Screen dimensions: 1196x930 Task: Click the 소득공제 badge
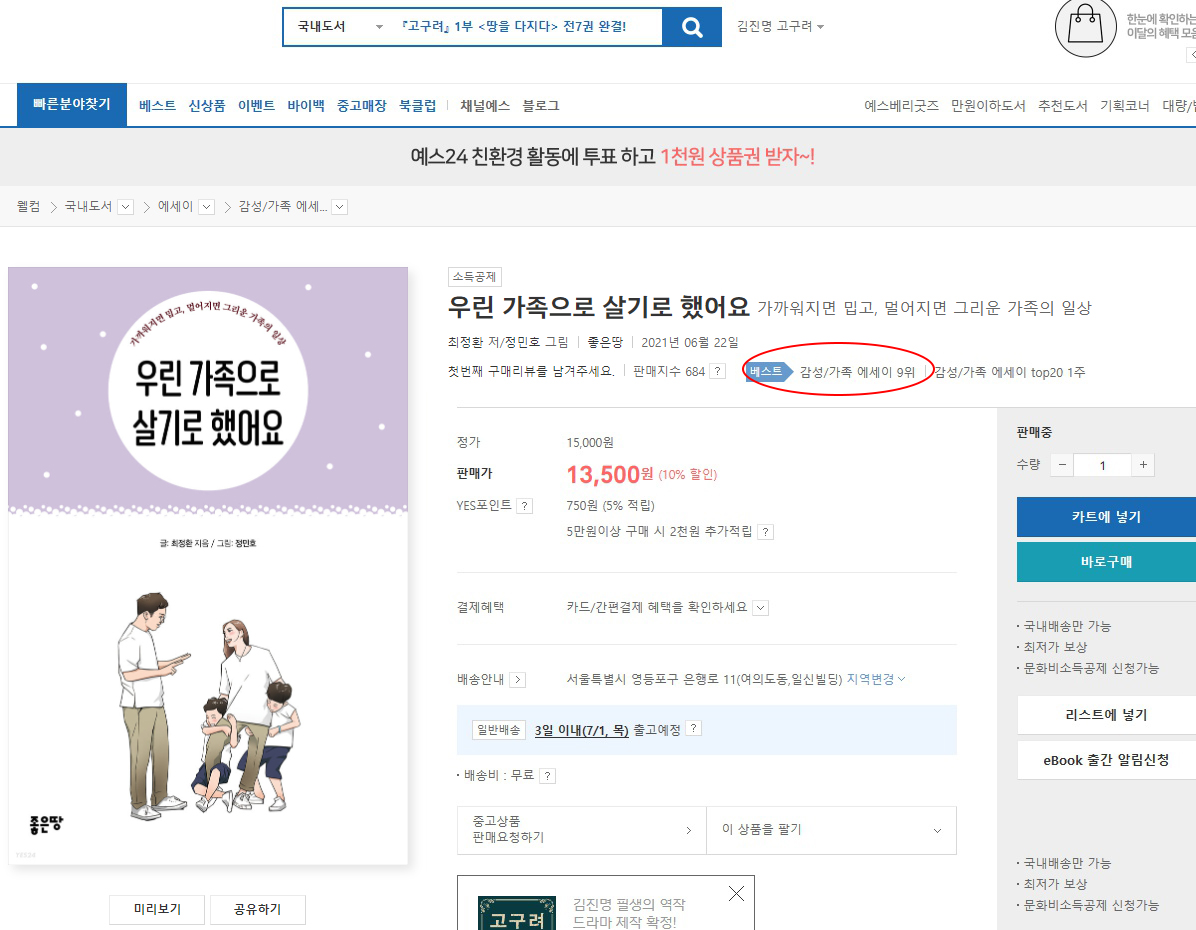click(474, 277)
